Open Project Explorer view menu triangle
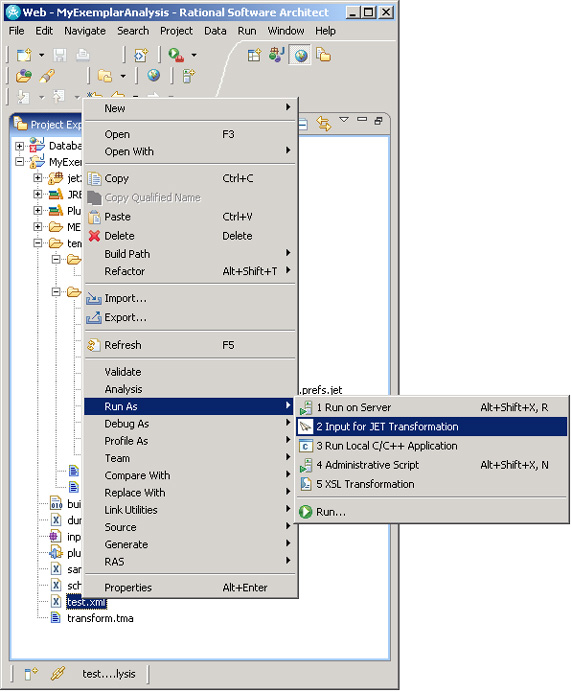Image resolution: width=572 pixels, height=692 pixels. (x=344, y=120)
